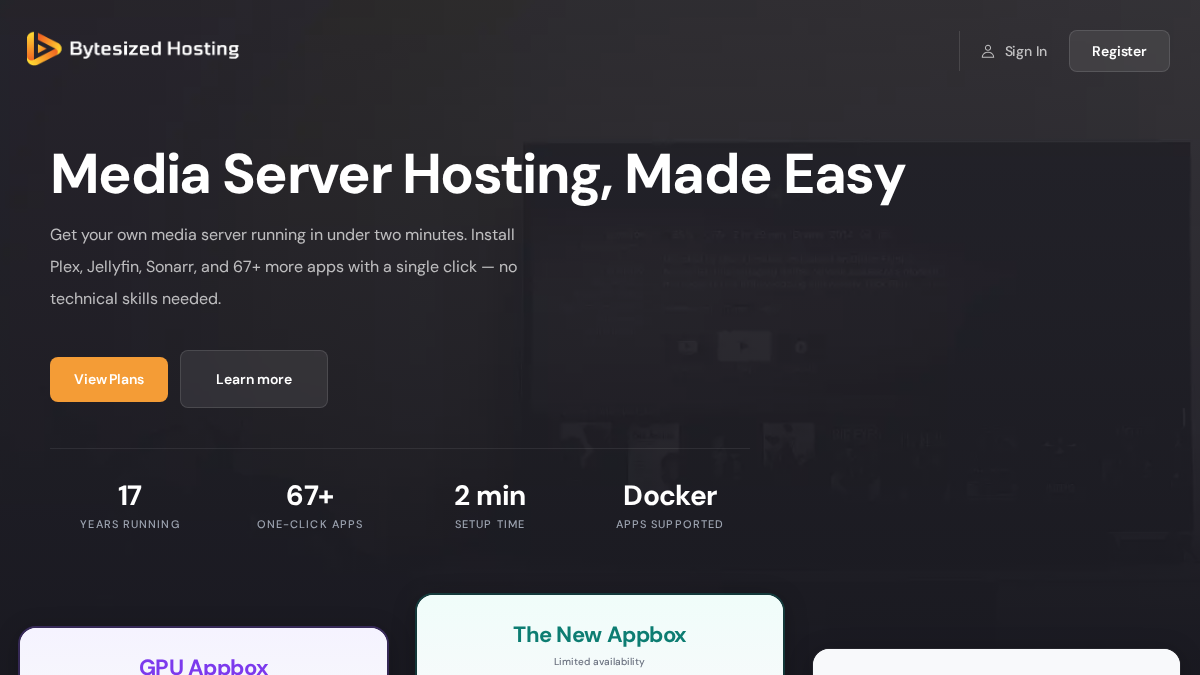The width and height of the screenshot is (1200, 675).
Task: Open the Bytesized Hosting home link text
Action: pos(154,49)
